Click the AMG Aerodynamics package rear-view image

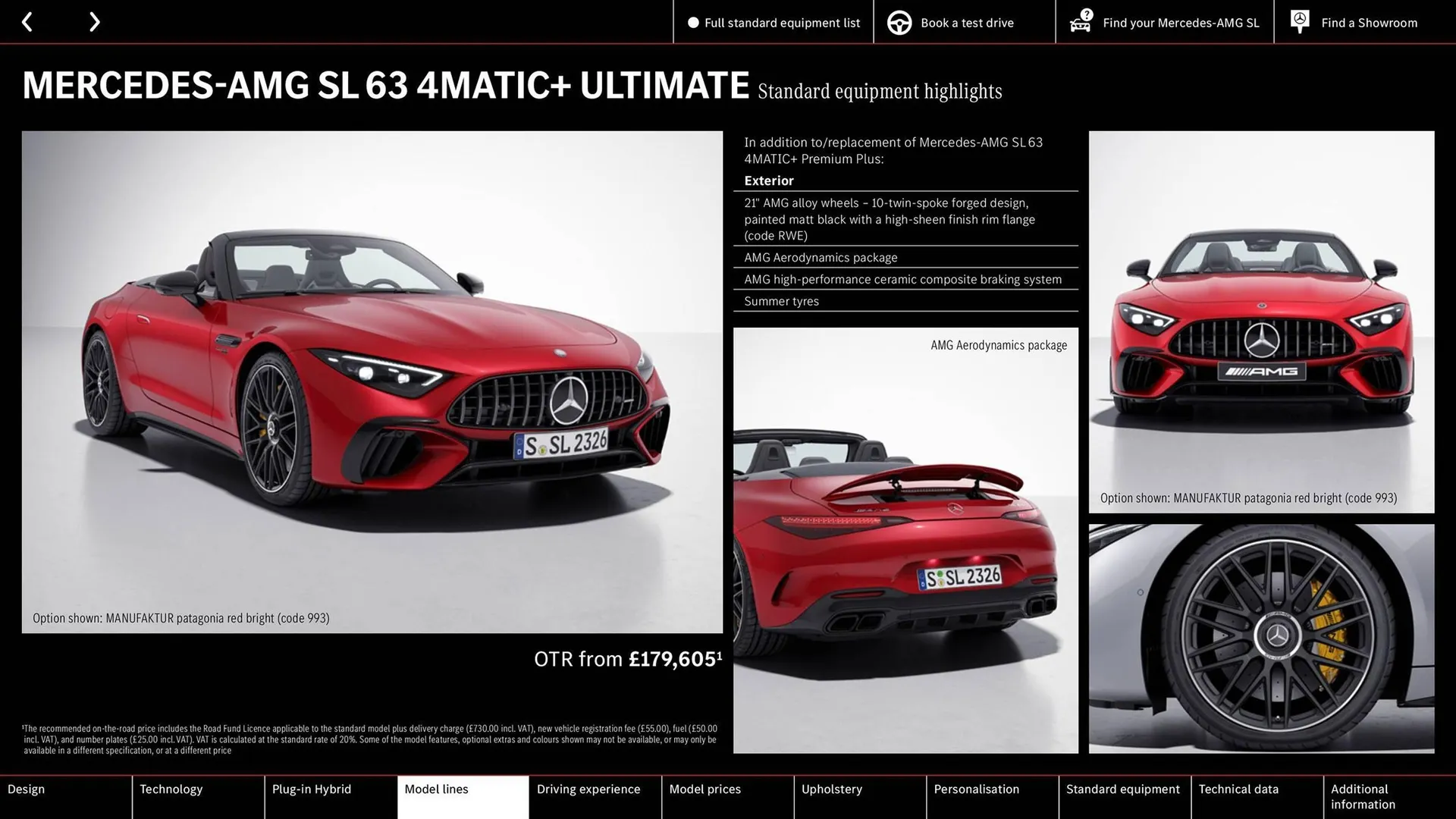coord(905,538)
